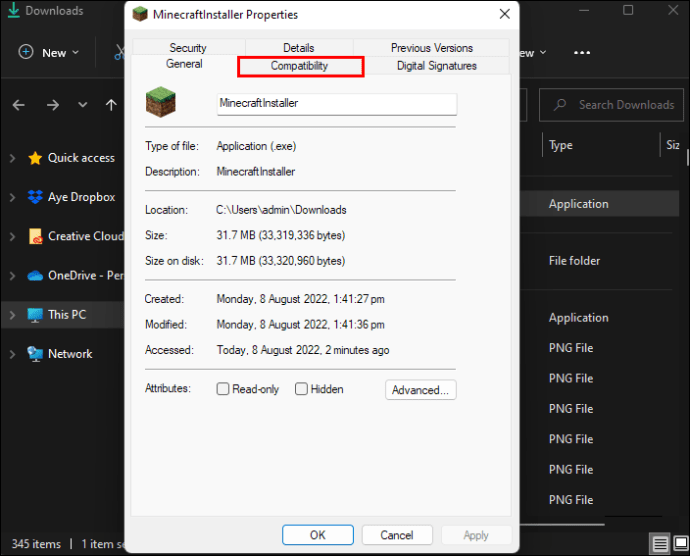Open the New menu in Explorer
Image resolution: width=690 pixels, height=556 pixels.
49,52
